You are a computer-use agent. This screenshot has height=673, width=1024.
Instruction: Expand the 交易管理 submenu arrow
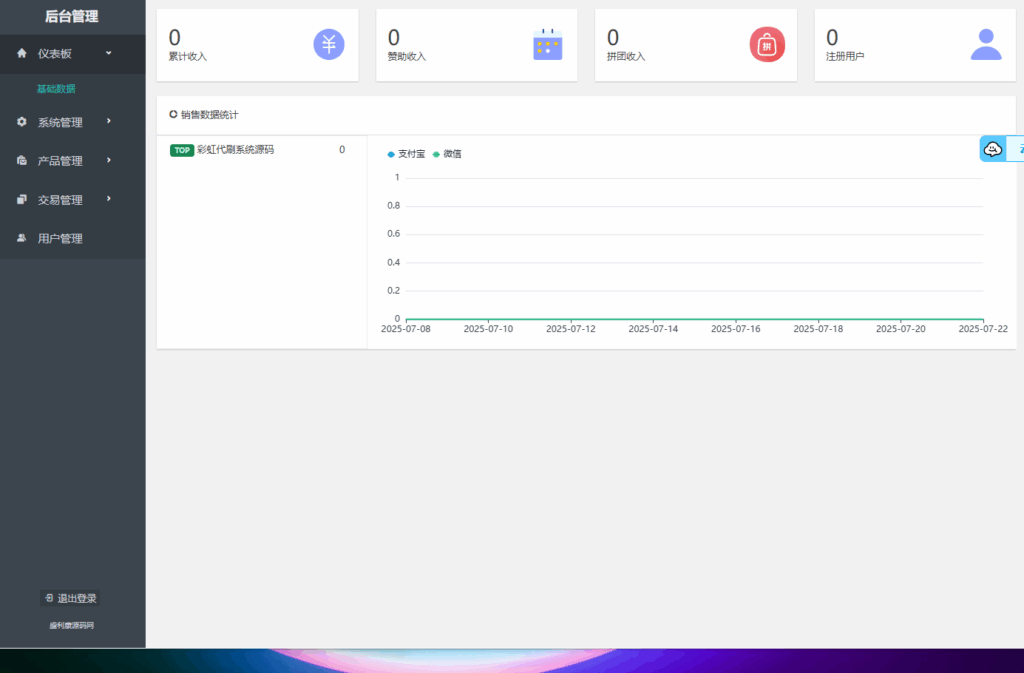(x=108, y=199)
